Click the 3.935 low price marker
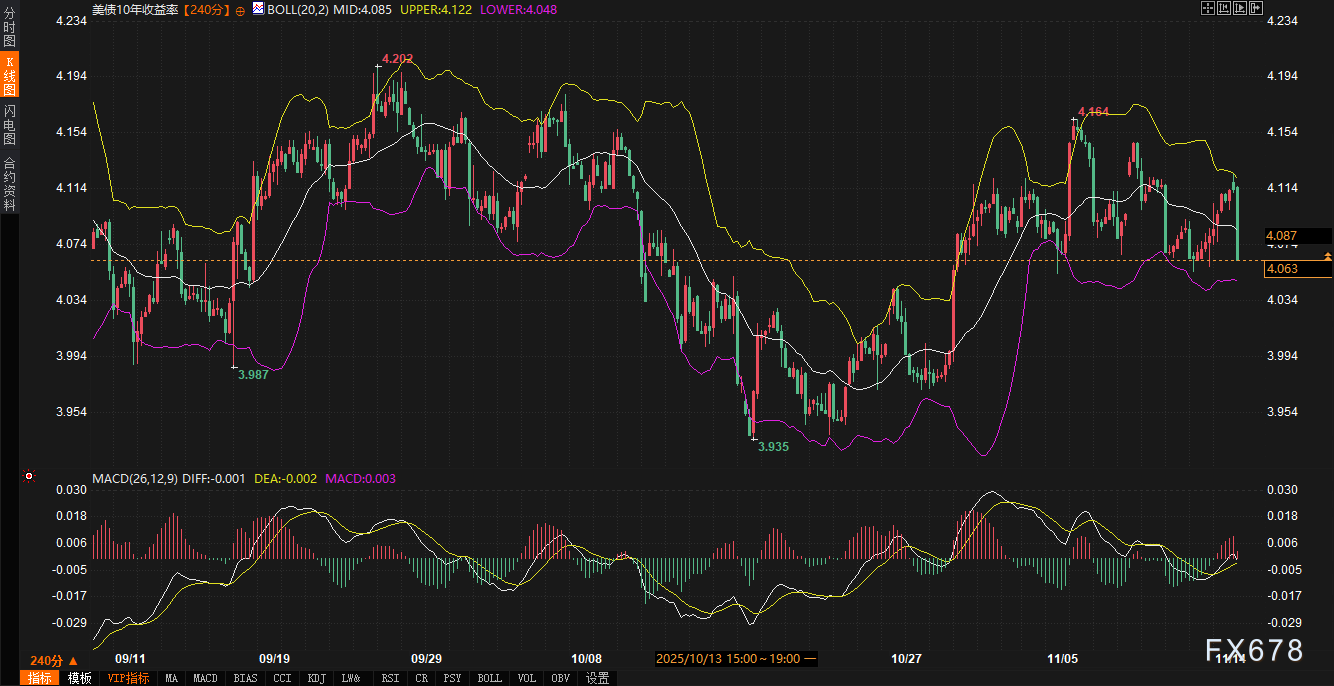This screenshot has height=686, width=1334. pyautogui.click(x=773, y=447)
